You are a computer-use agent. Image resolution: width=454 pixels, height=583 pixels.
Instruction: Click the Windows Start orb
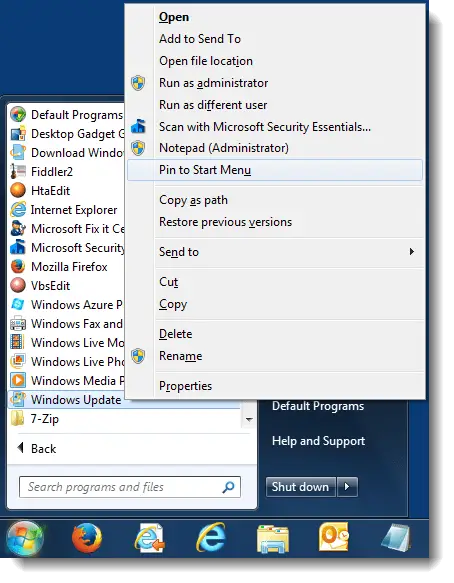25,538
